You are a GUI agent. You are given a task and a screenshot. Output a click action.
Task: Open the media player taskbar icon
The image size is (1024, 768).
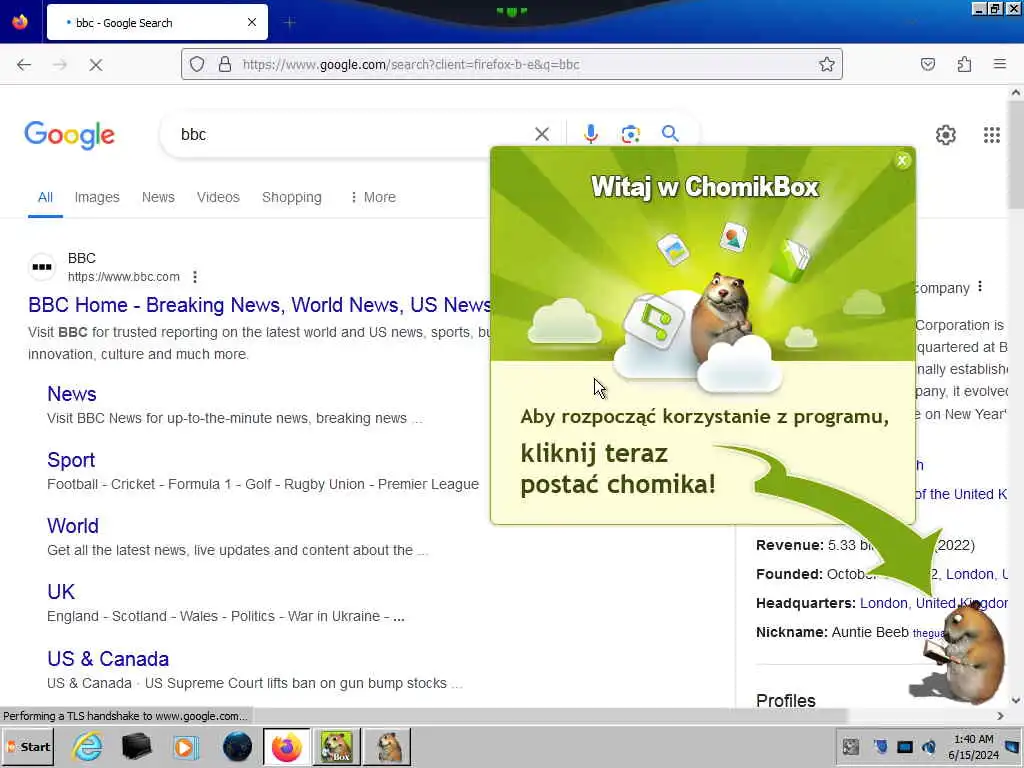186,746
